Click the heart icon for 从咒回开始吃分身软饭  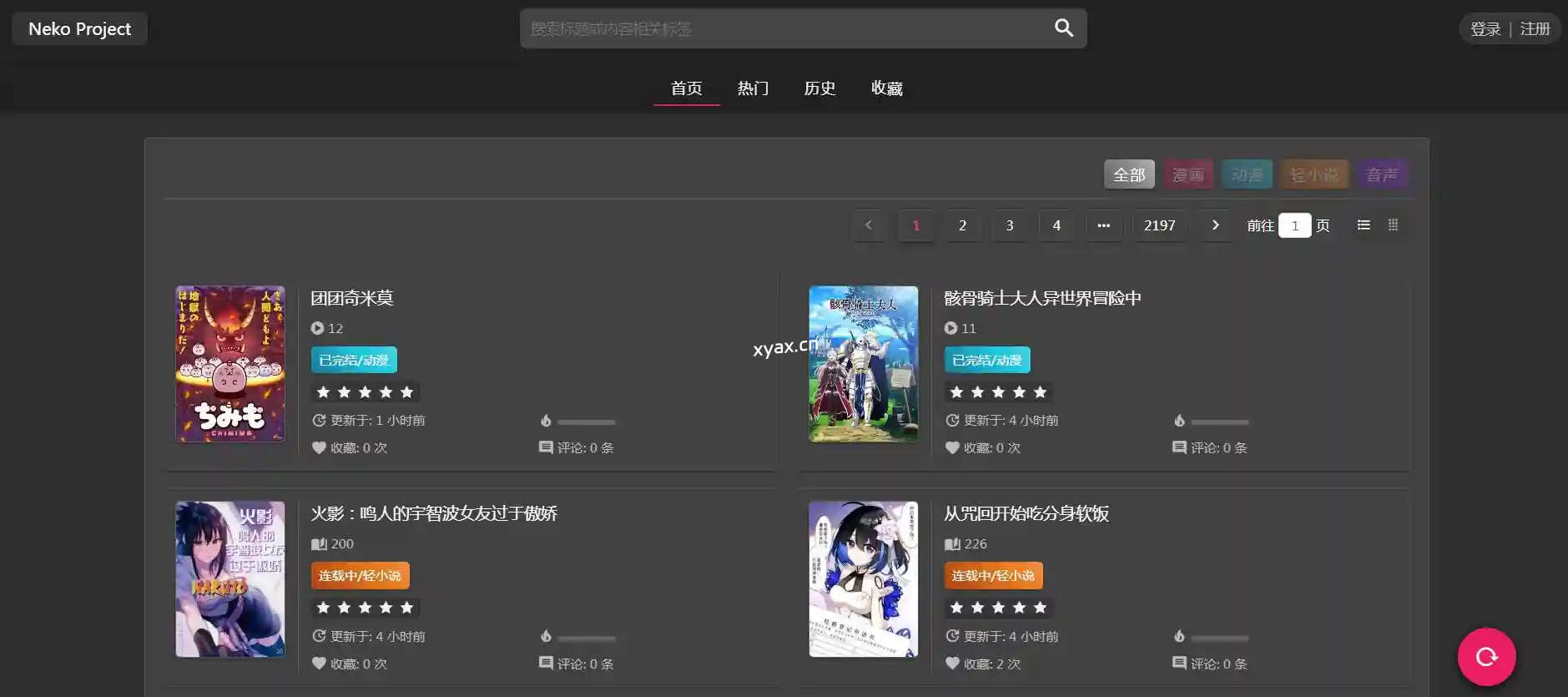(952, 664)
